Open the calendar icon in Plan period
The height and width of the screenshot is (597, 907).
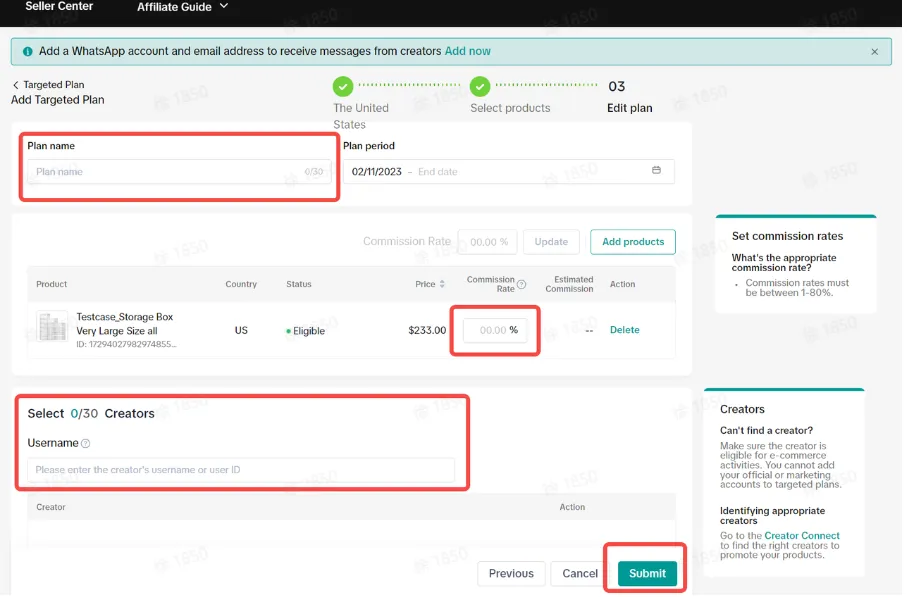coord(656,170)
